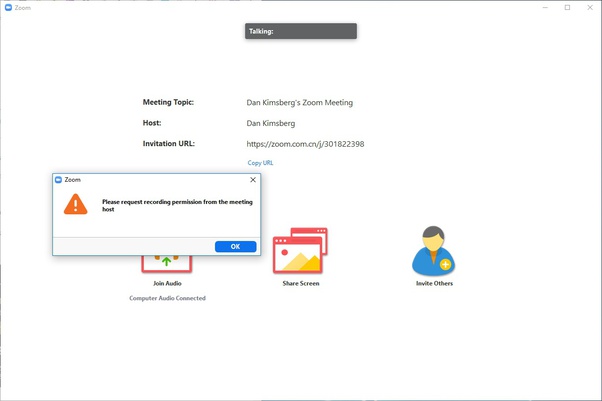
Task: Select the invitation URL https://zoom.com.cn/j/301822398
Action: pyautogui.click(x=305, y=144)
